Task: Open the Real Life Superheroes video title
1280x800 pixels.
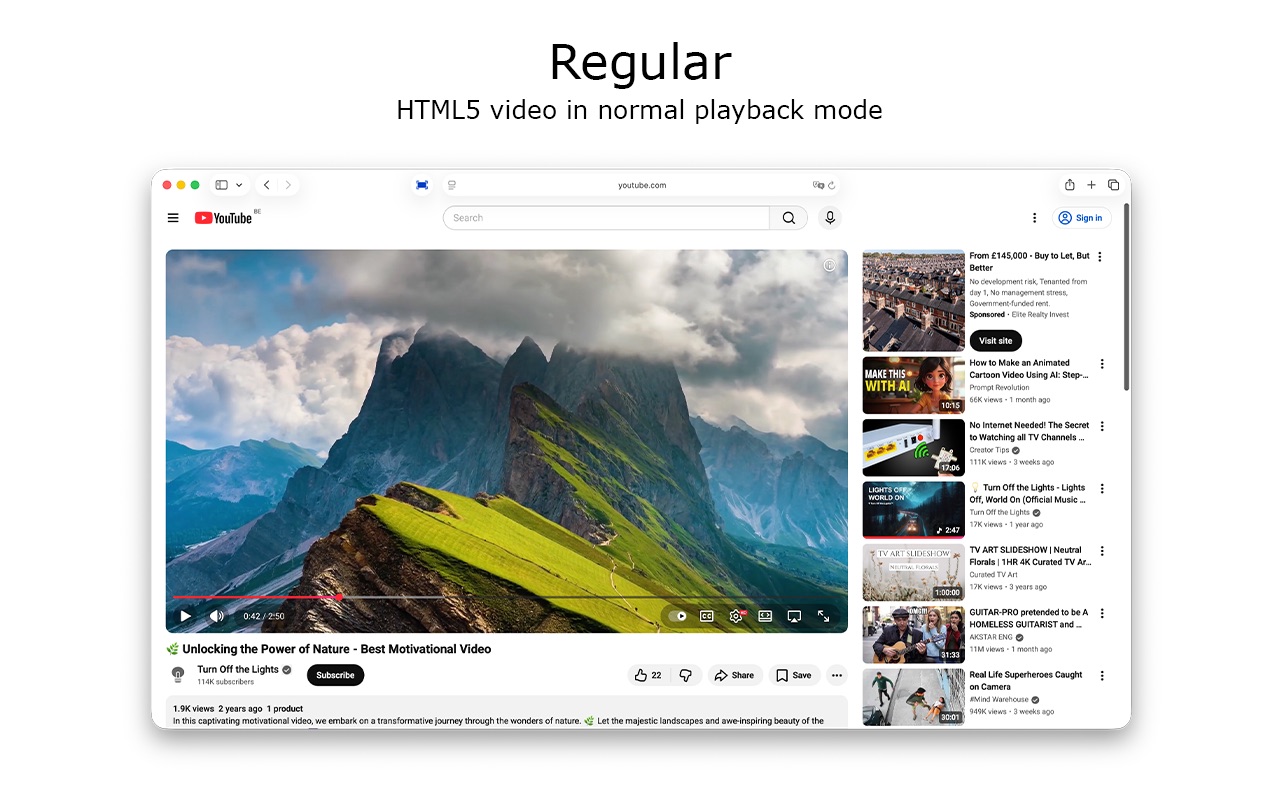Action: [x=1026, y=681]
